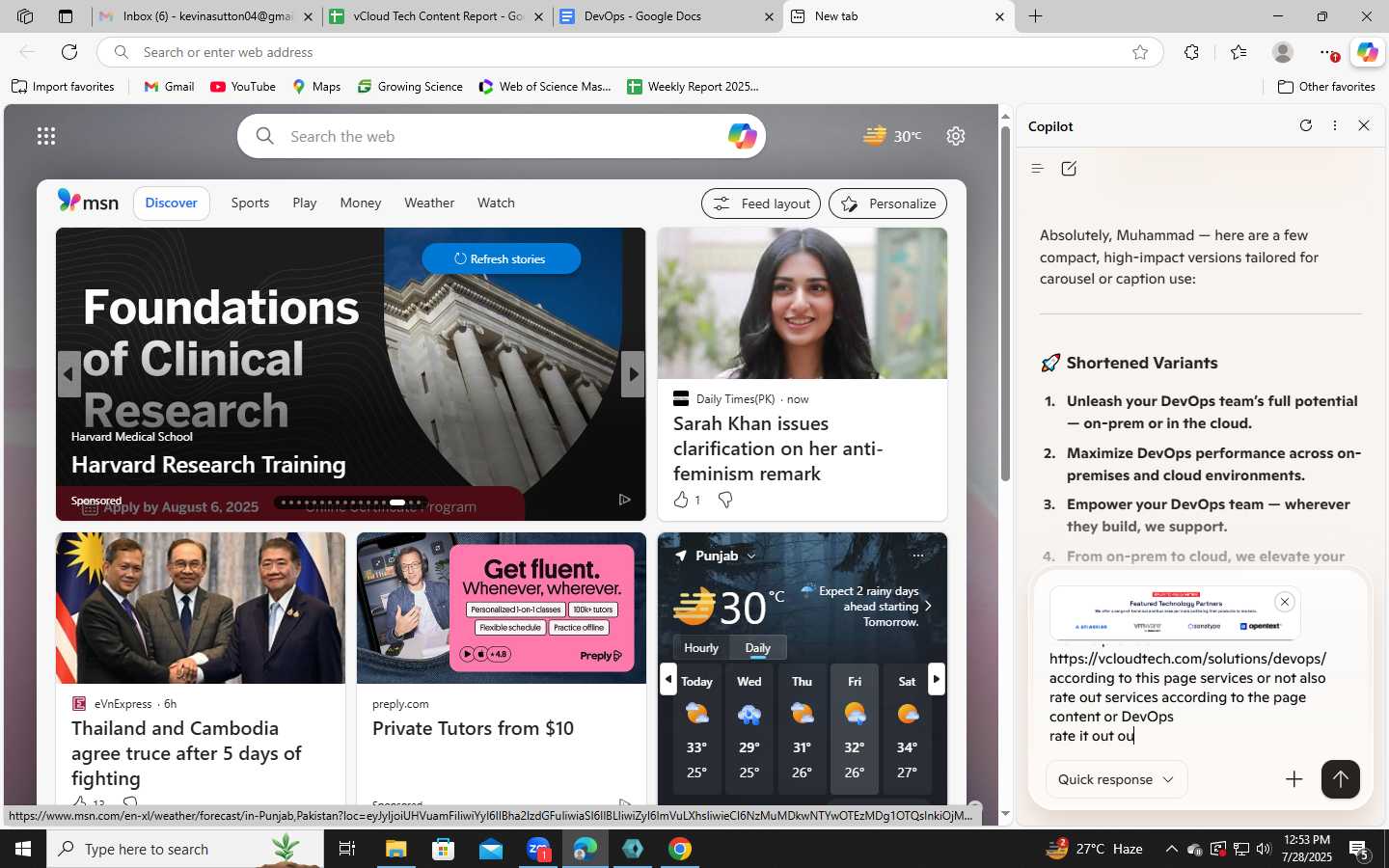Open Thailand and Cambodia truce article

pos(186,753)
